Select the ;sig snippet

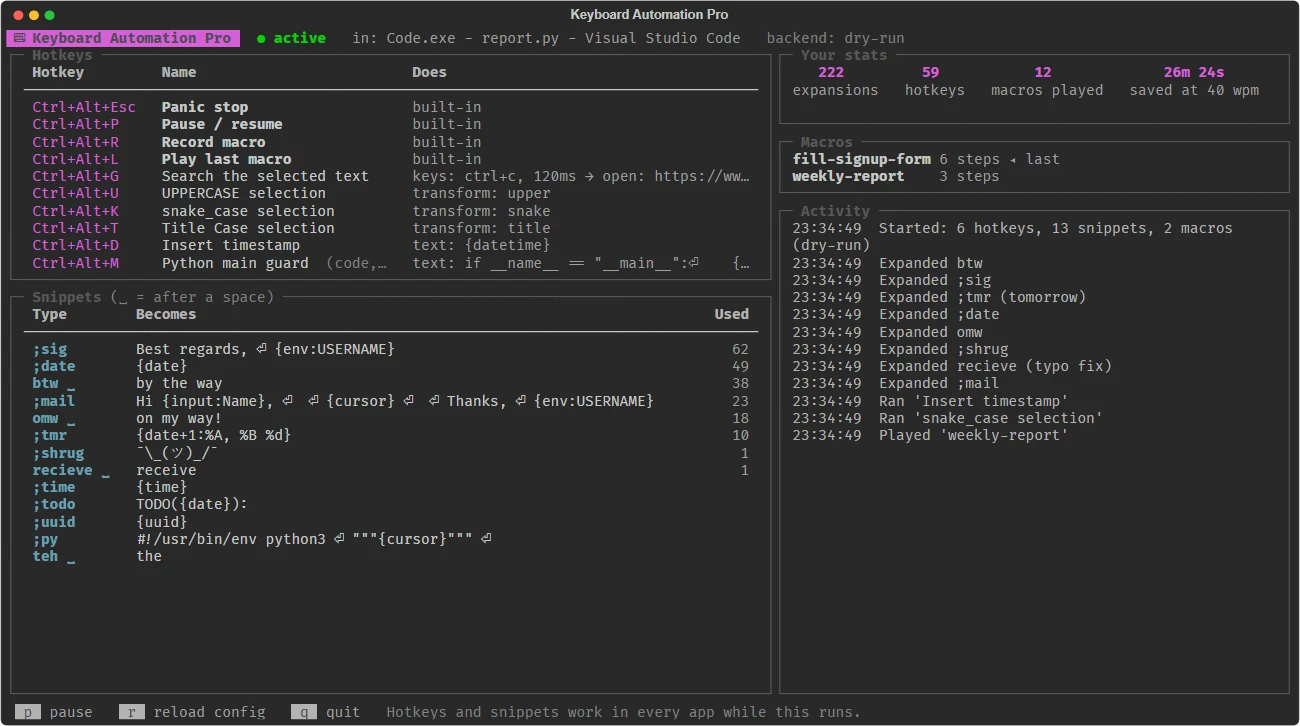pos(391,349)
